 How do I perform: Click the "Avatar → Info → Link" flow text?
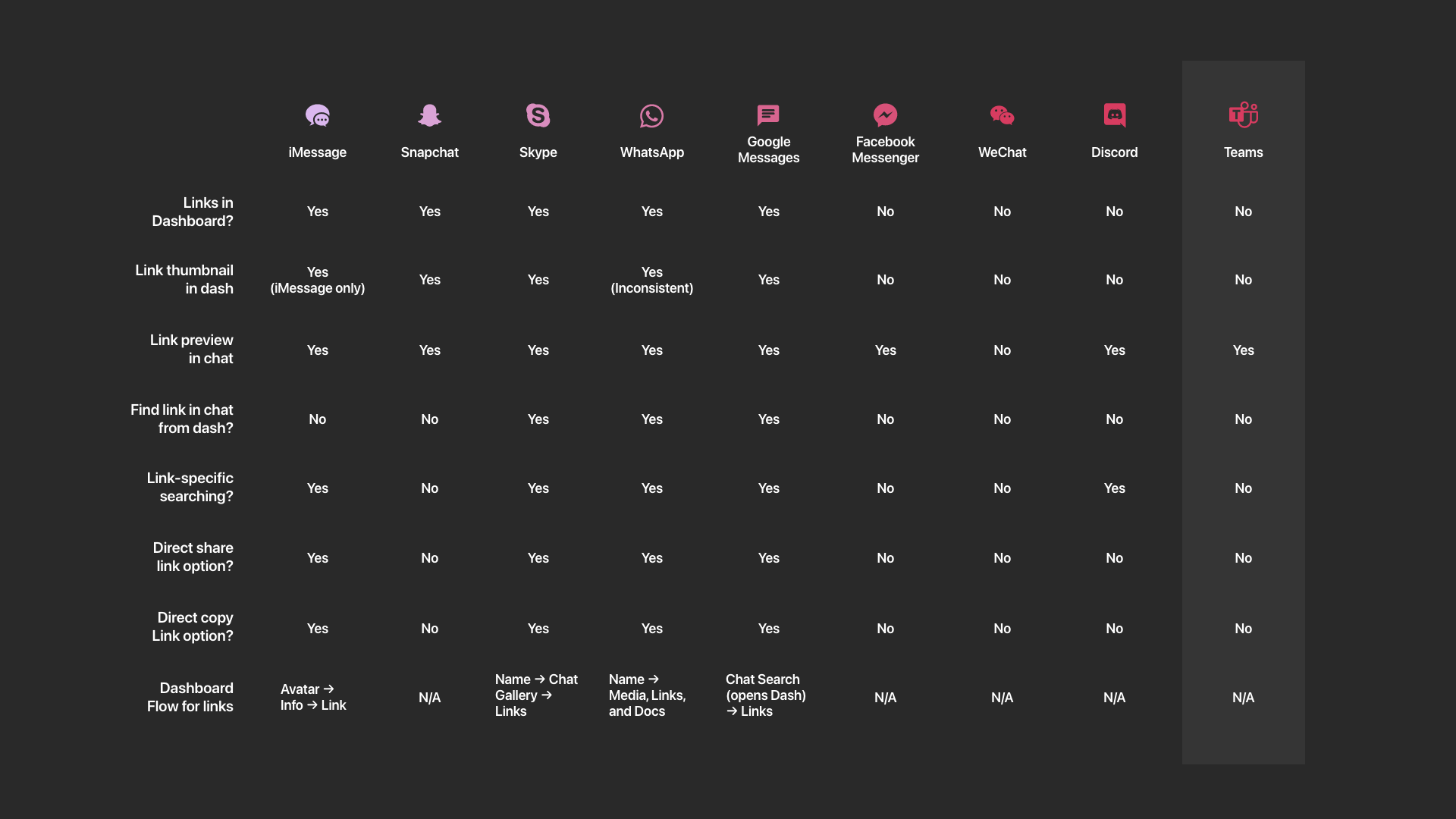(x=313, y=697)
